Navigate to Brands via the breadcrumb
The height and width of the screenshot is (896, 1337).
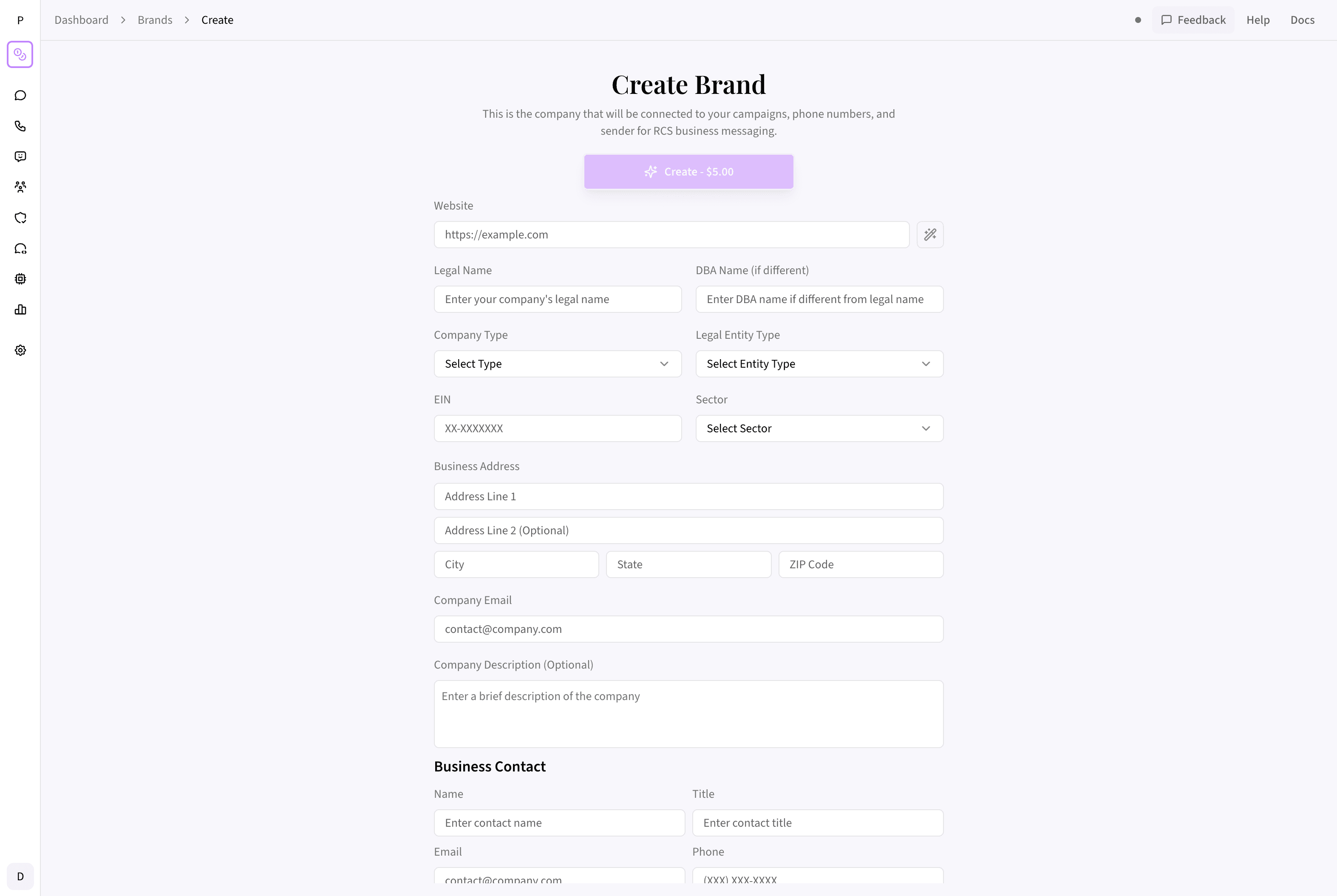click(154, 20)
